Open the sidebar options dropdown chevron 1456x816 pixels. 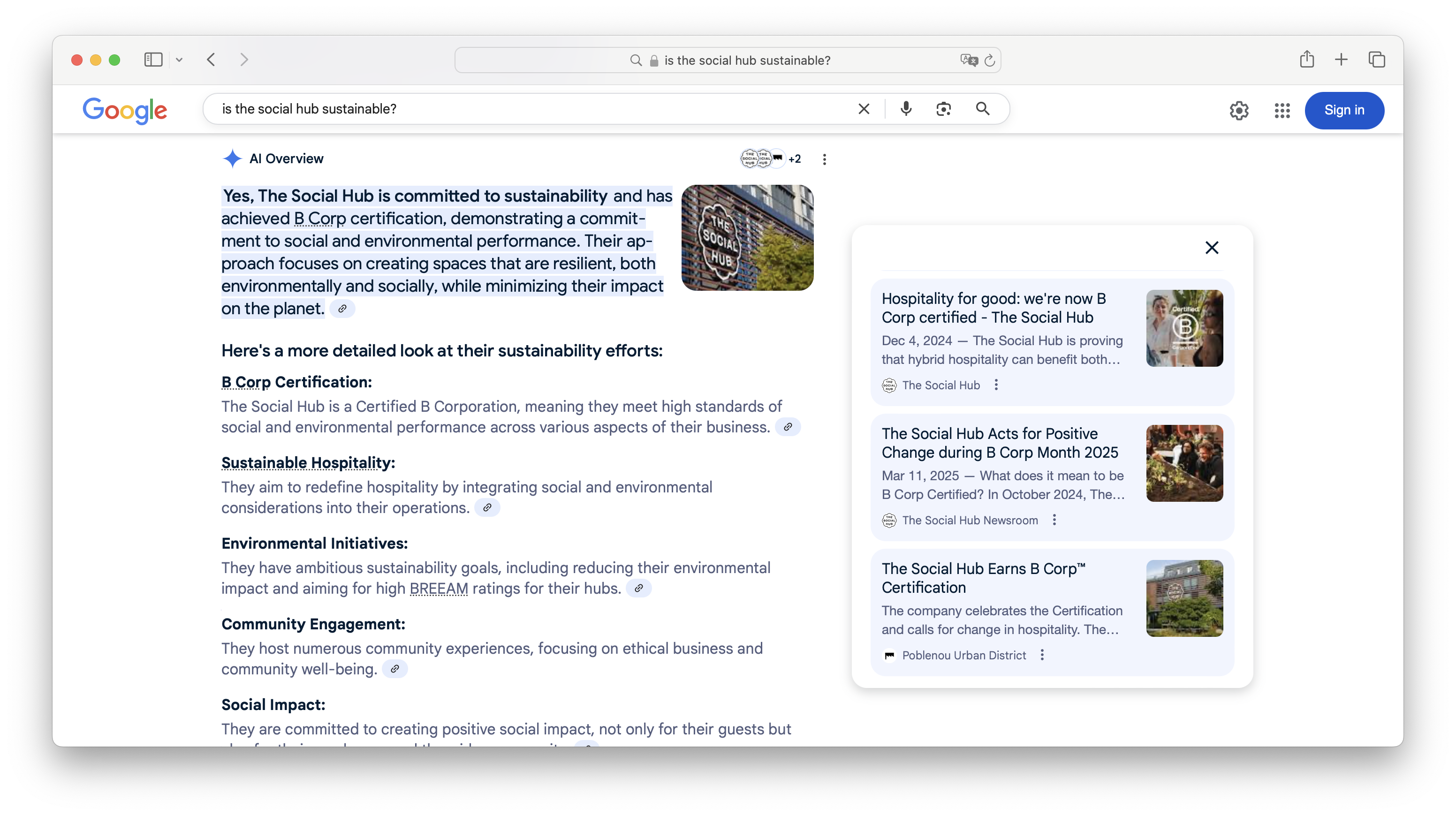click(179, 60)
